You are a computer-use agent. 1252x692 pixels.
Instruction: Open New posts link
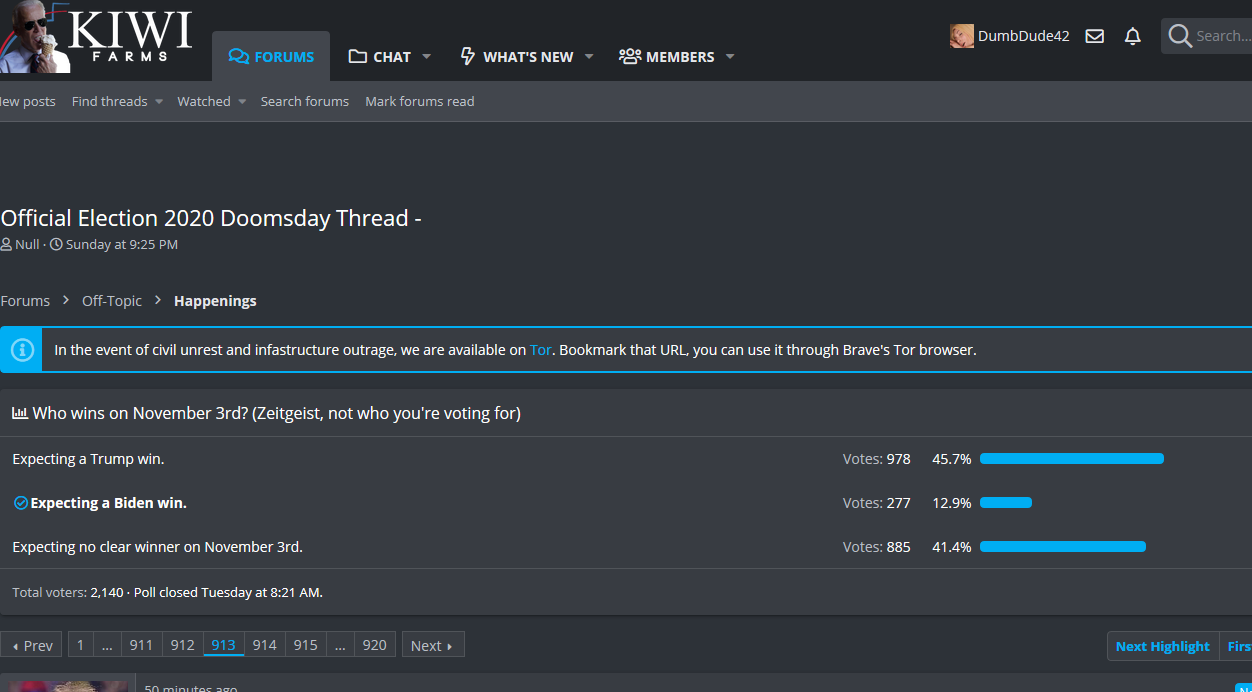coord(28,101)
